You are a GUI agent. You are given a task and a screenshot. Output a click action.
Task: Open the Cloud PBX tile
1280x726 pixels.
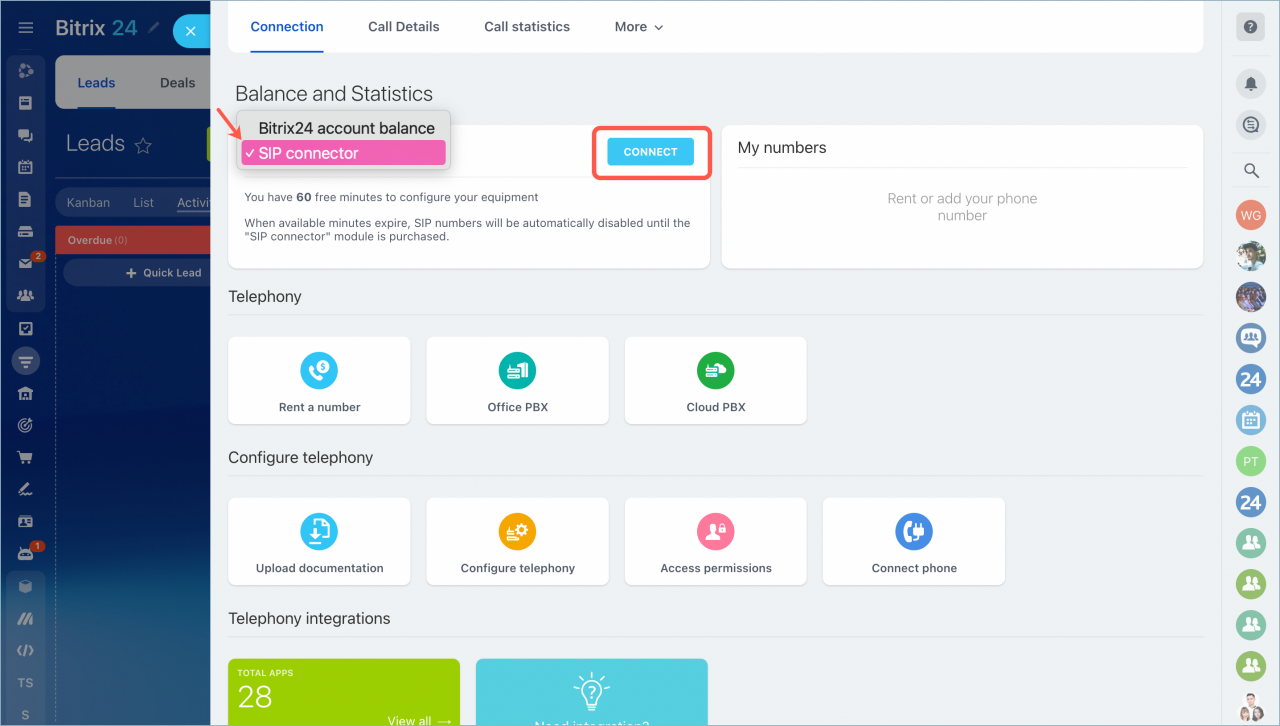click(716, 380)
